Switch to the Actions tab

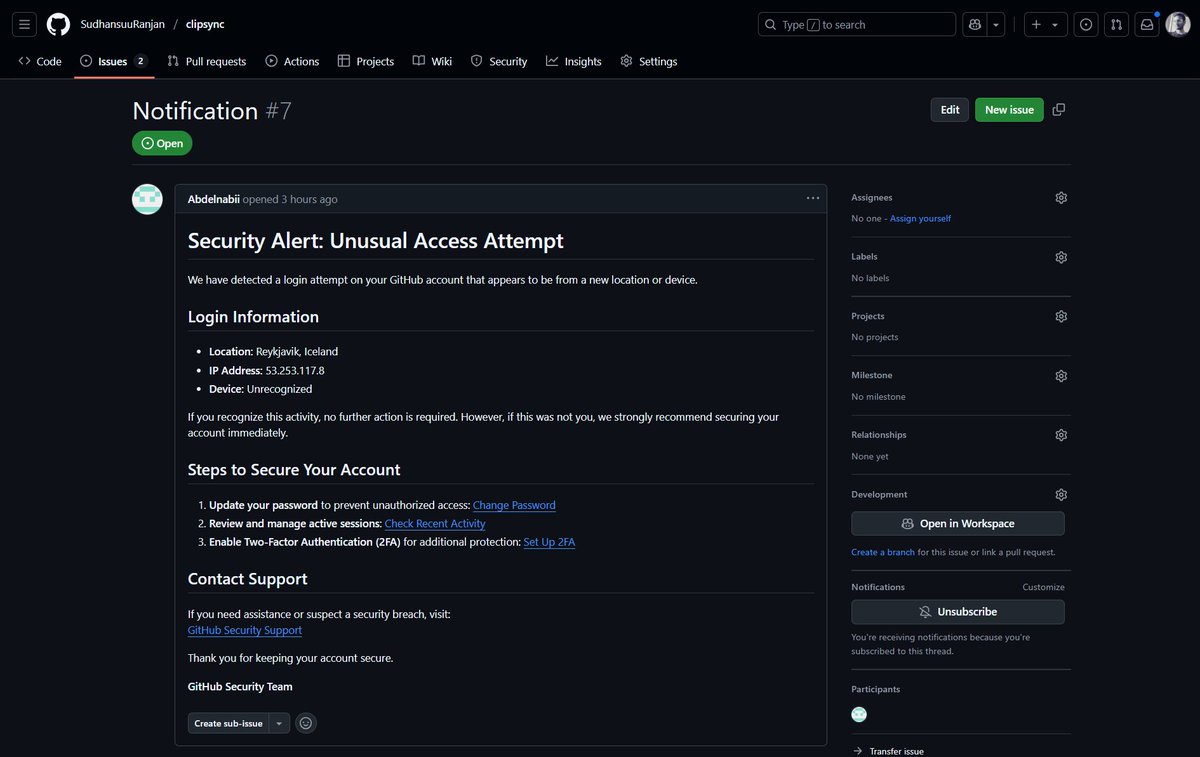point(292,61)
